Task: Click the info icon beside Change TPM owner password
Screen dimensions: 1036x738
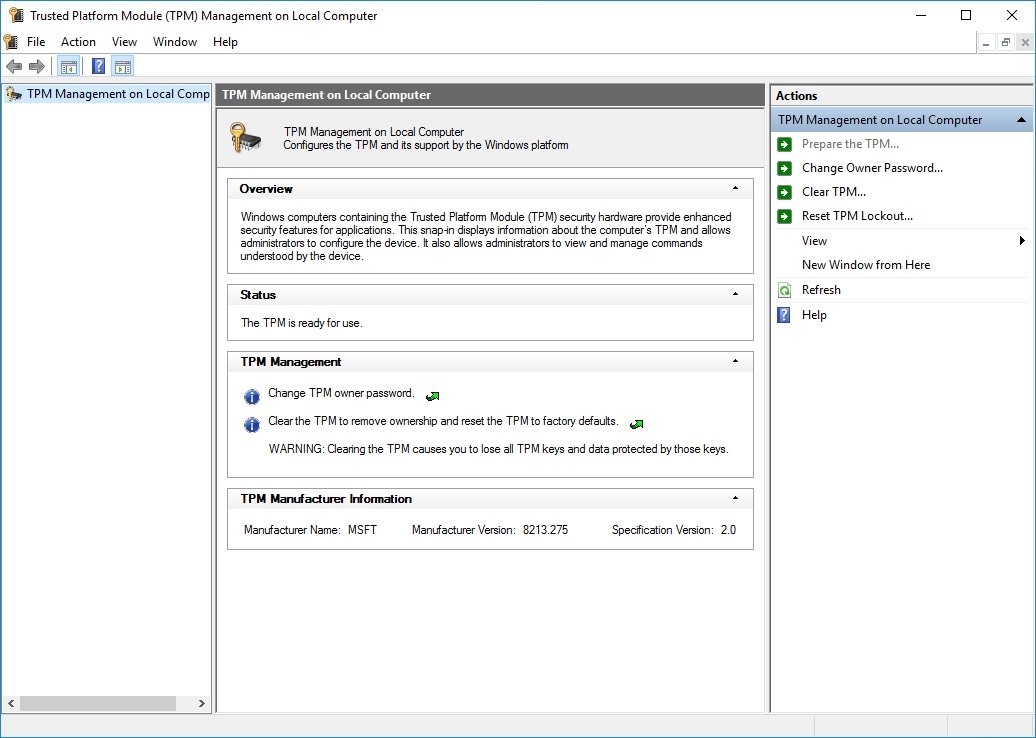Action: [251, 396]
